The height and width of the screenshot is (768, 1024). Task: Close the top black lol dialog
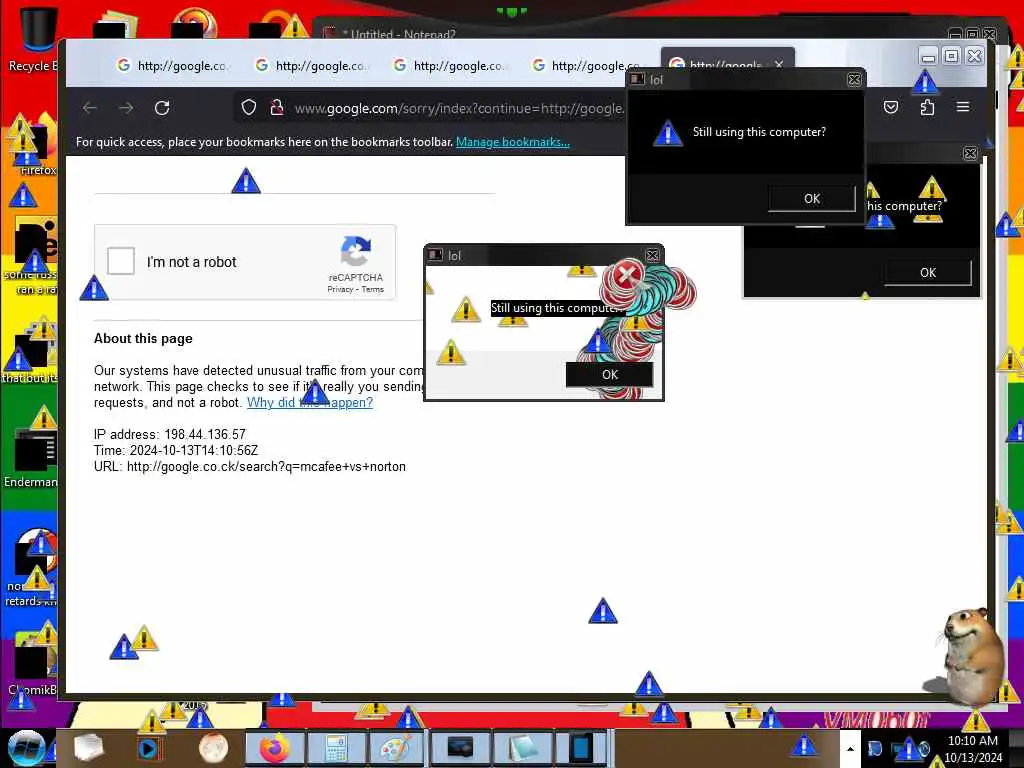click(854, 80)
